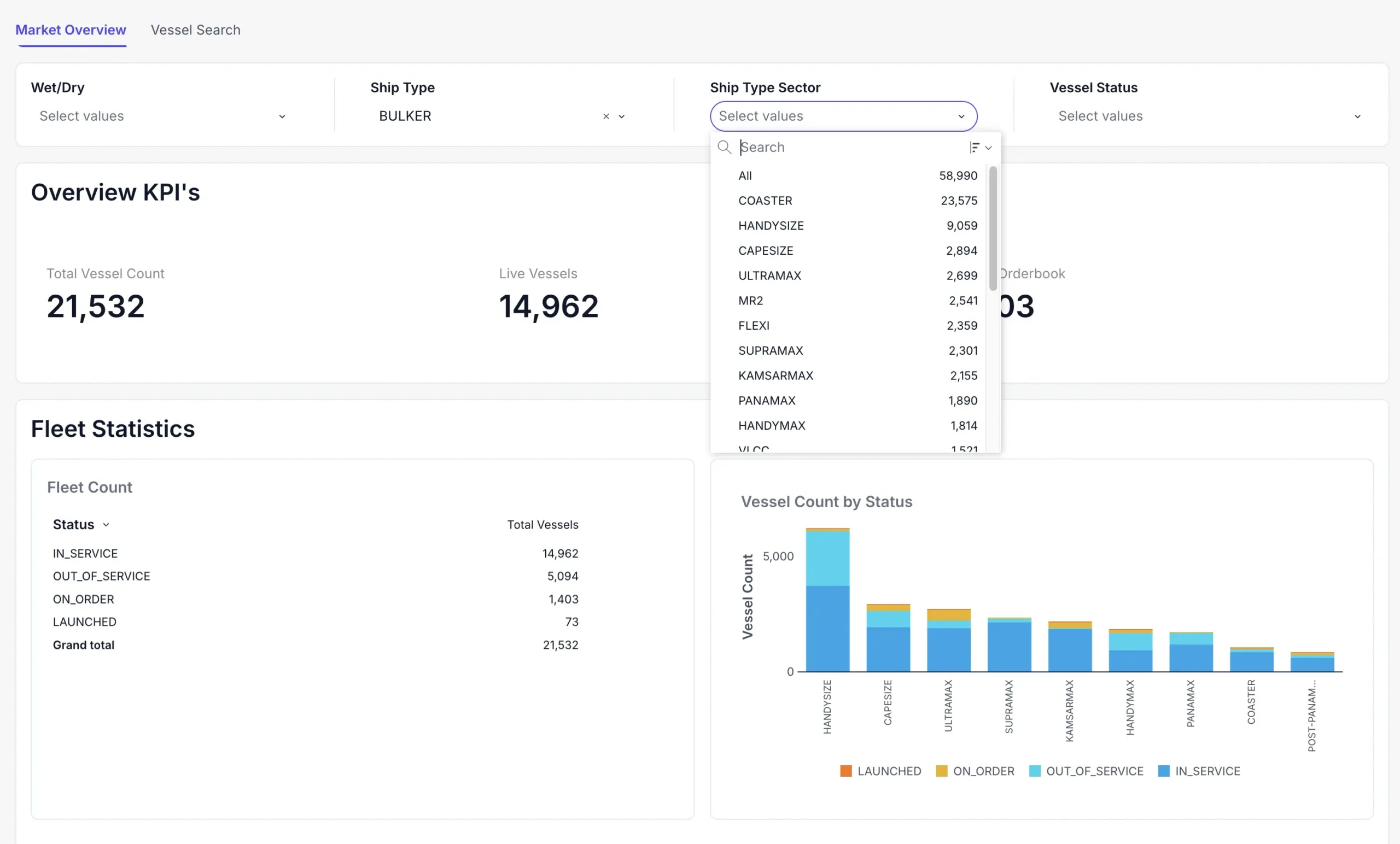Click the PANAMAX bar in chart
The width and height of the screenshot is (1400, 844).
pyautogui.click(x=1191, y=652)
